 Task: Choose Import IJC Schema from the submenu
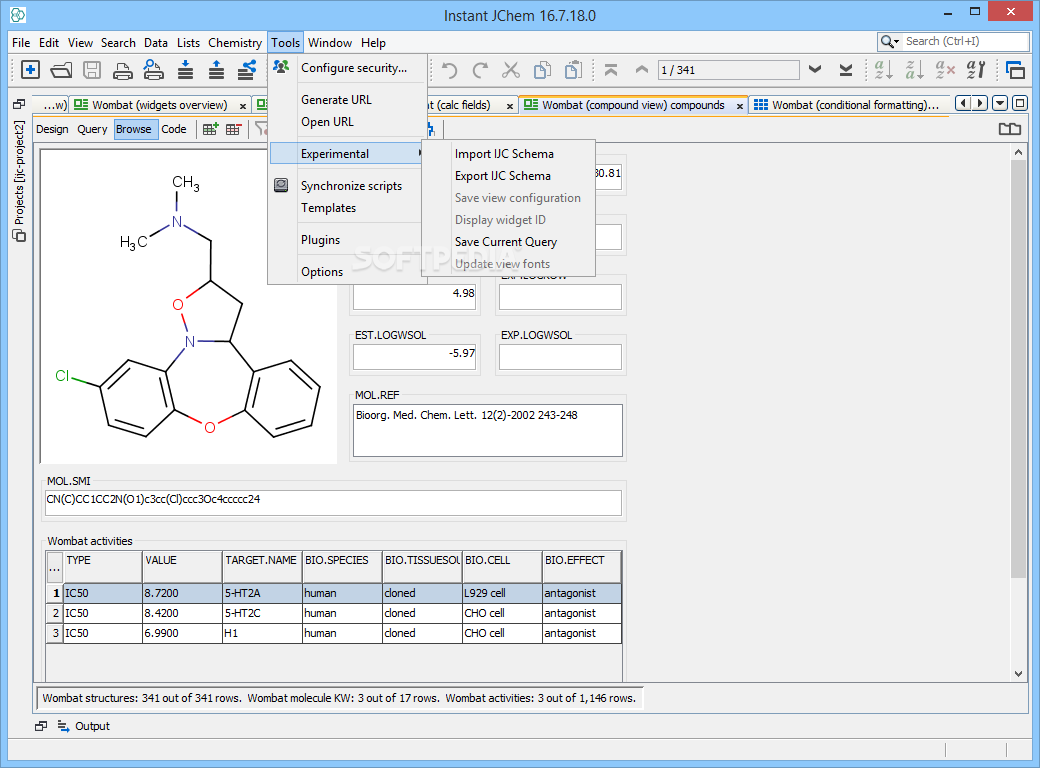504,154
